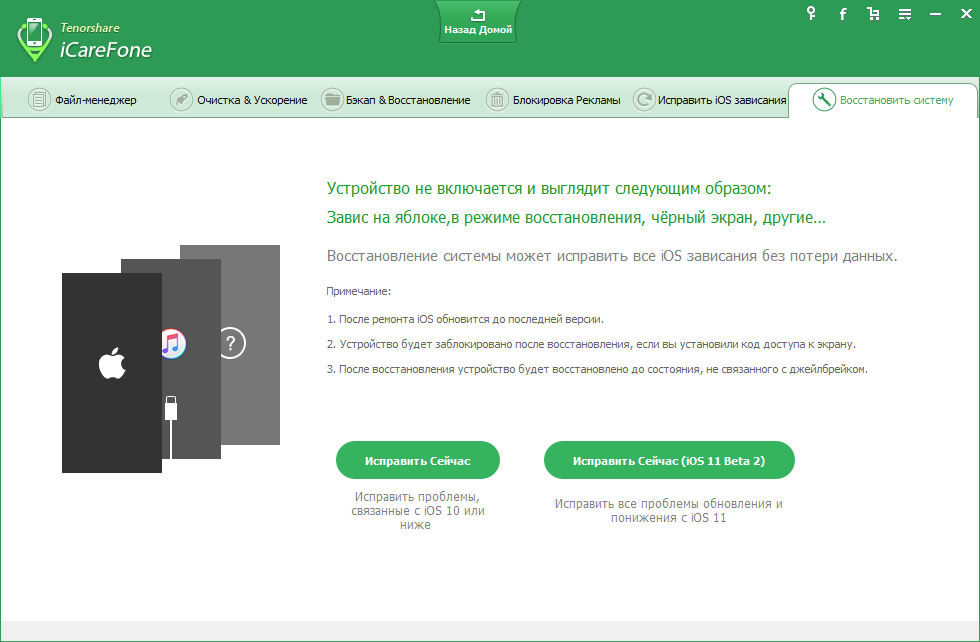Minimize the iCareFone window
The image size is (980, 642).
[x=935, y=14]
